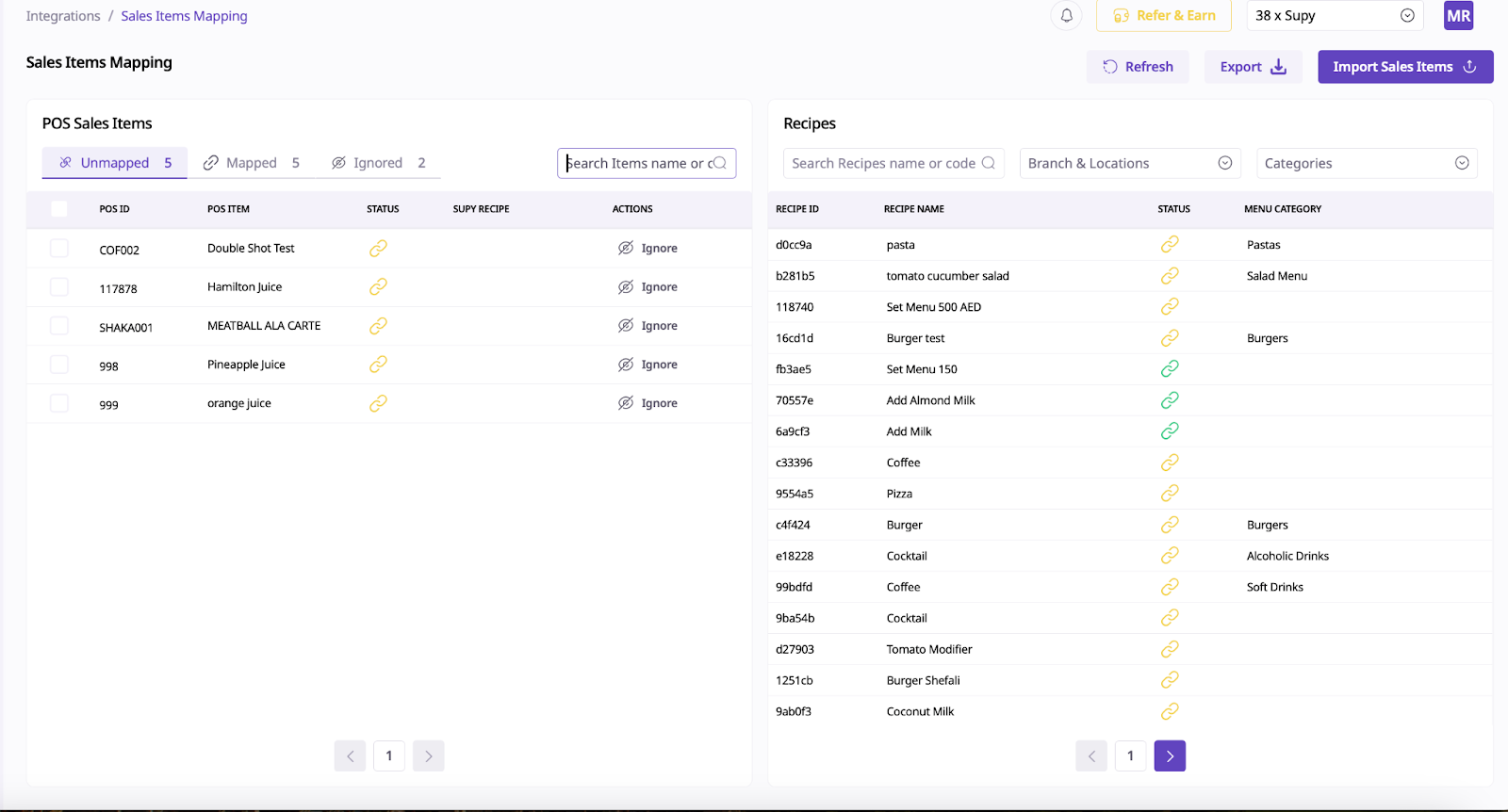This screenshot has height=812, width=1508.
Task: Ignore the Hamilton Juice item
Action: point(647,287)
